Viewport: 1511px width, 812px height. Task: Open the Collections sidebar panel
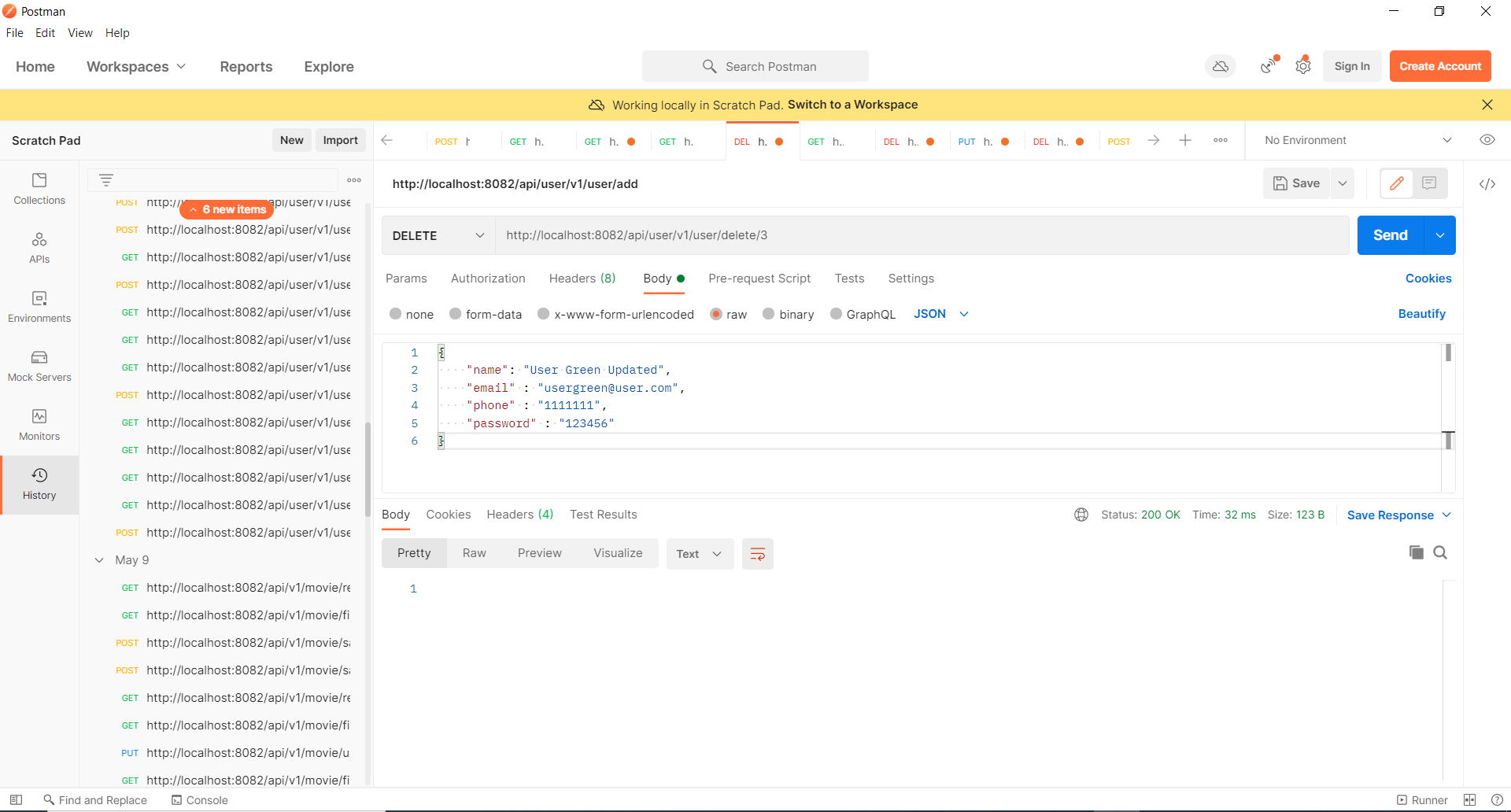(39, 190)
